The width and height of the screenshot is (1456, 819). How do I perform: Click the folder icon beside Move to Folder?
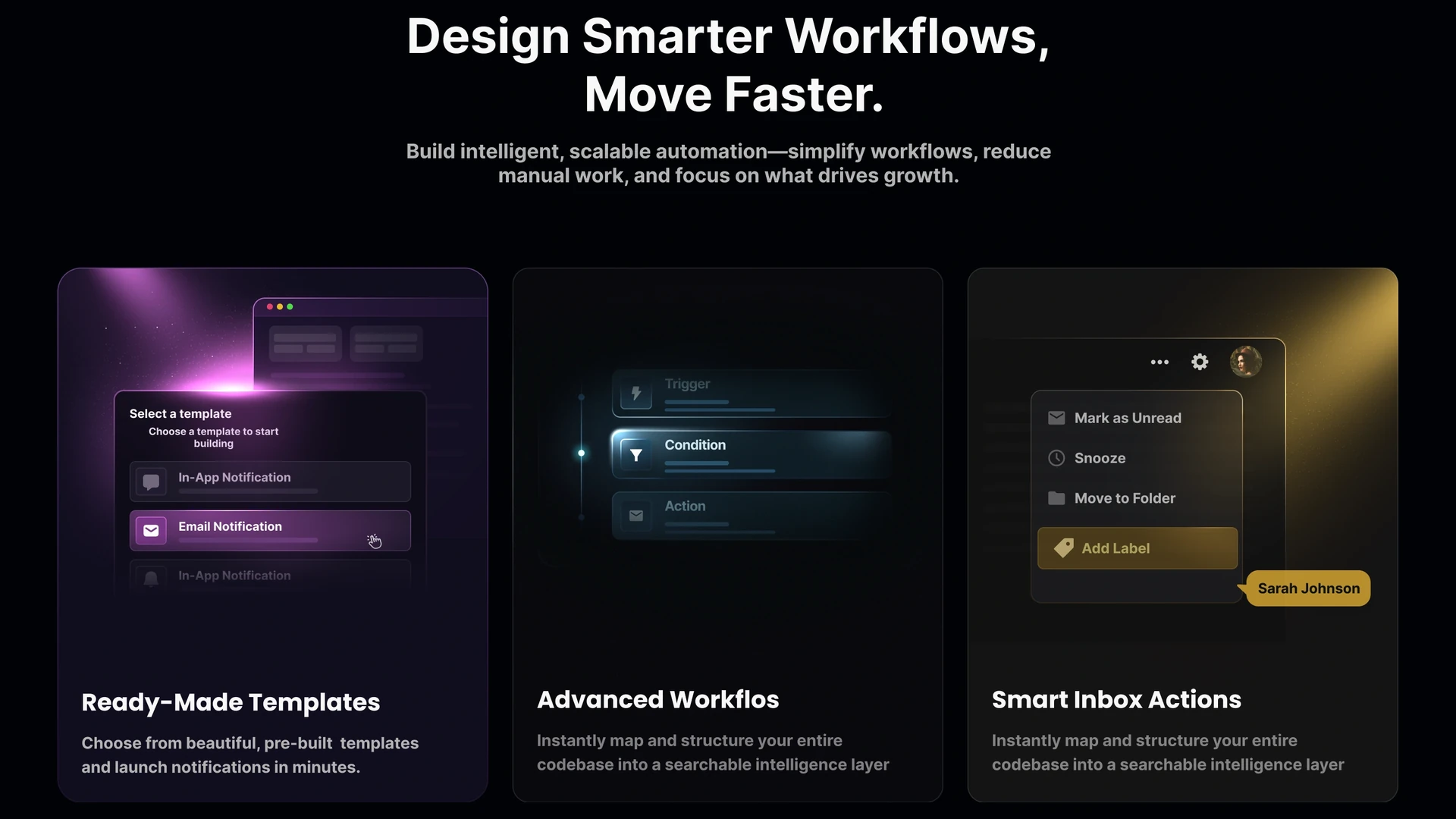pos(1056,498)
